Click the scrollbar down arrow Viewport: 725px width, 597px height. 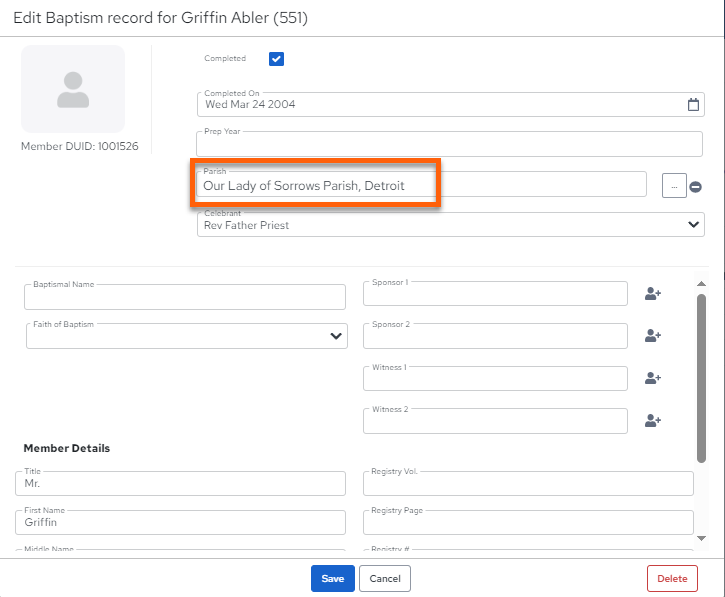pyautogui.click(x=701, y=538)
